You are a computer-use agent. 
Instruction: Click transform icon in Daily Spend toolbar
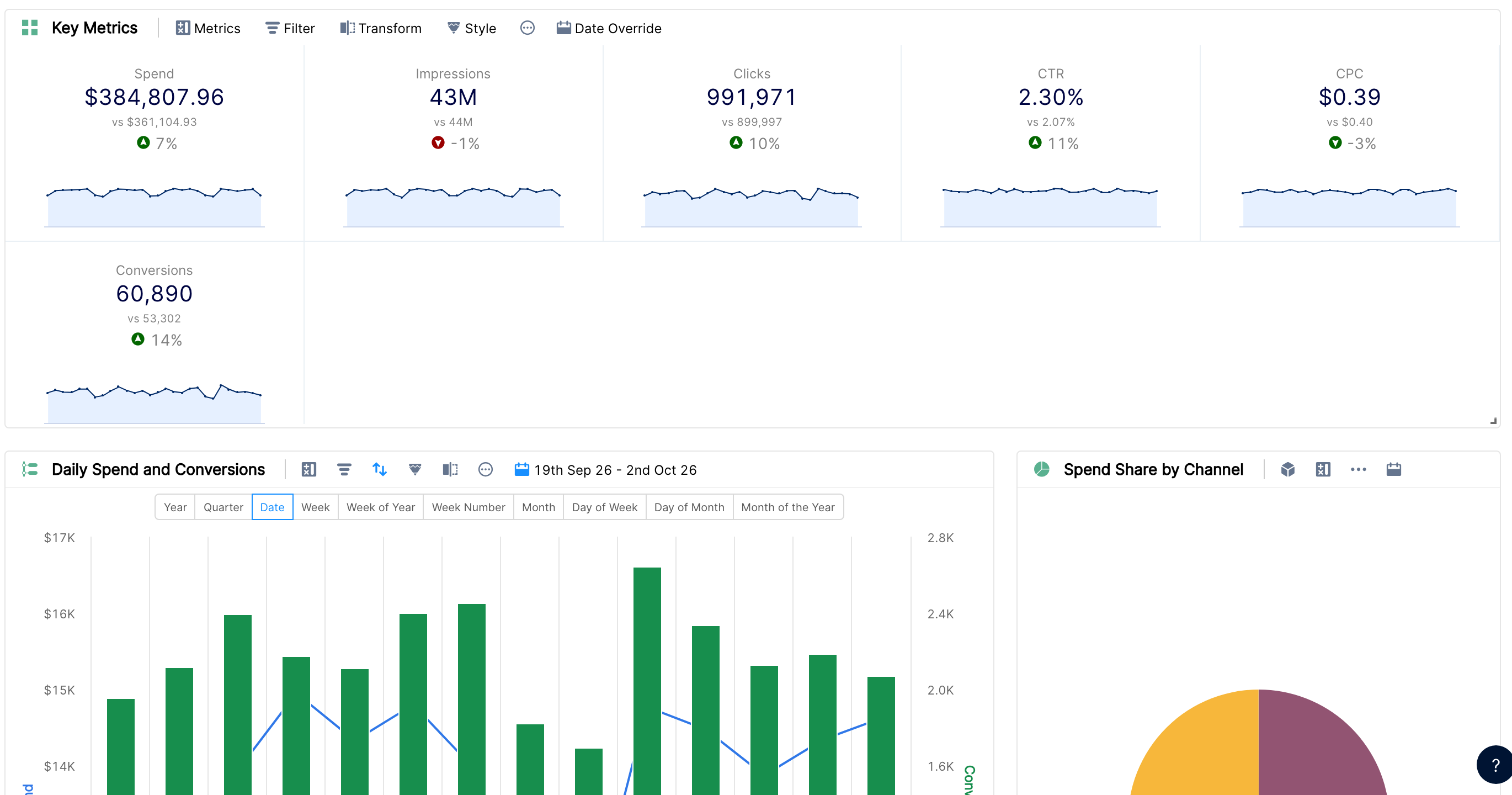click(x=450, y=469)
